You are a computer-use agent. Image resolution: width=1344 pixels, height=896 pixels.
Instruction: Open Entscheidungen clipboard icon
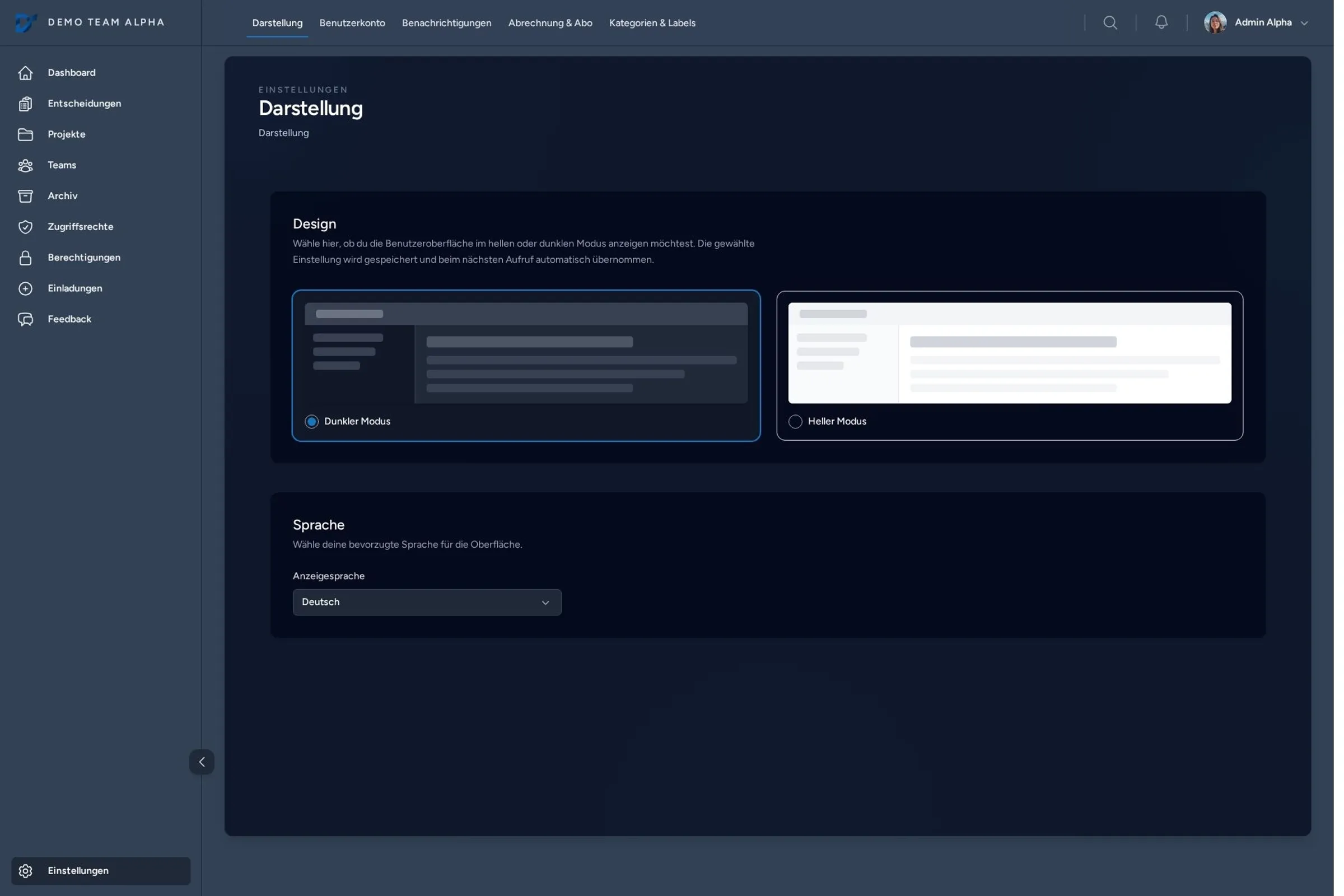coord(25,104)
